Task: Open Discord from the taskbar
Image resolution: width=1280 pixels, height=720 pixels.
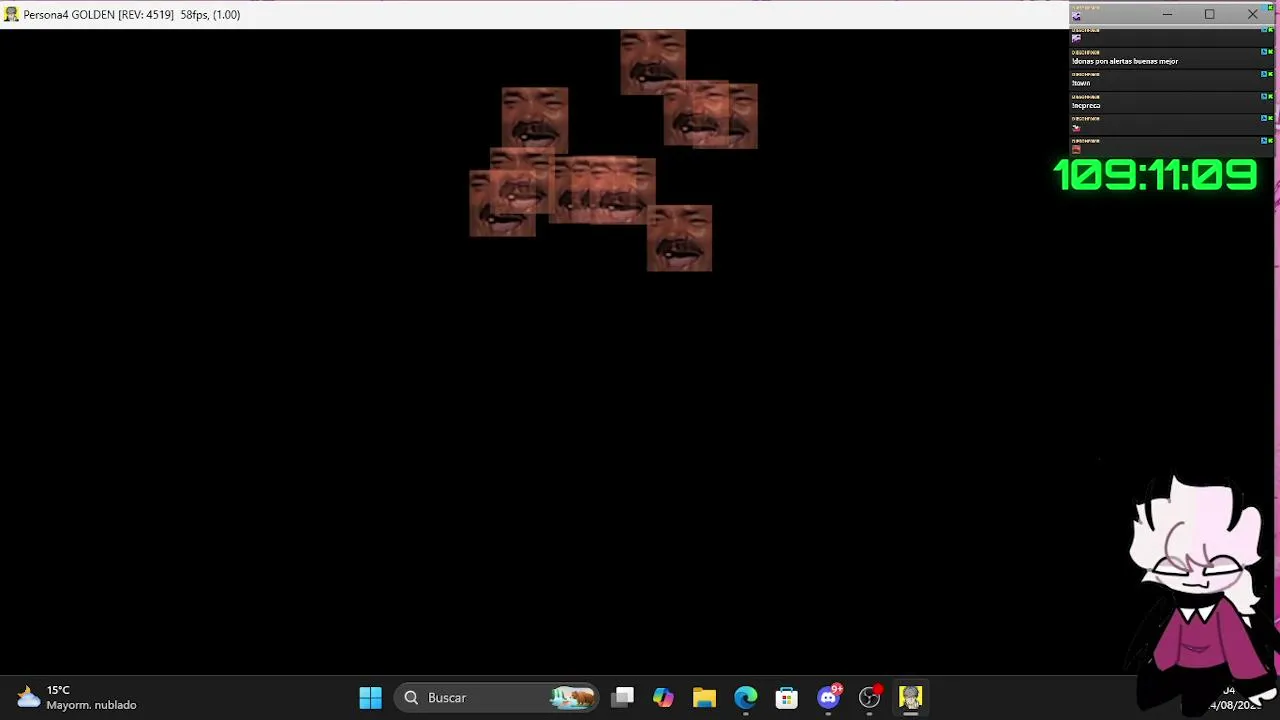Action: pos(829,697)
